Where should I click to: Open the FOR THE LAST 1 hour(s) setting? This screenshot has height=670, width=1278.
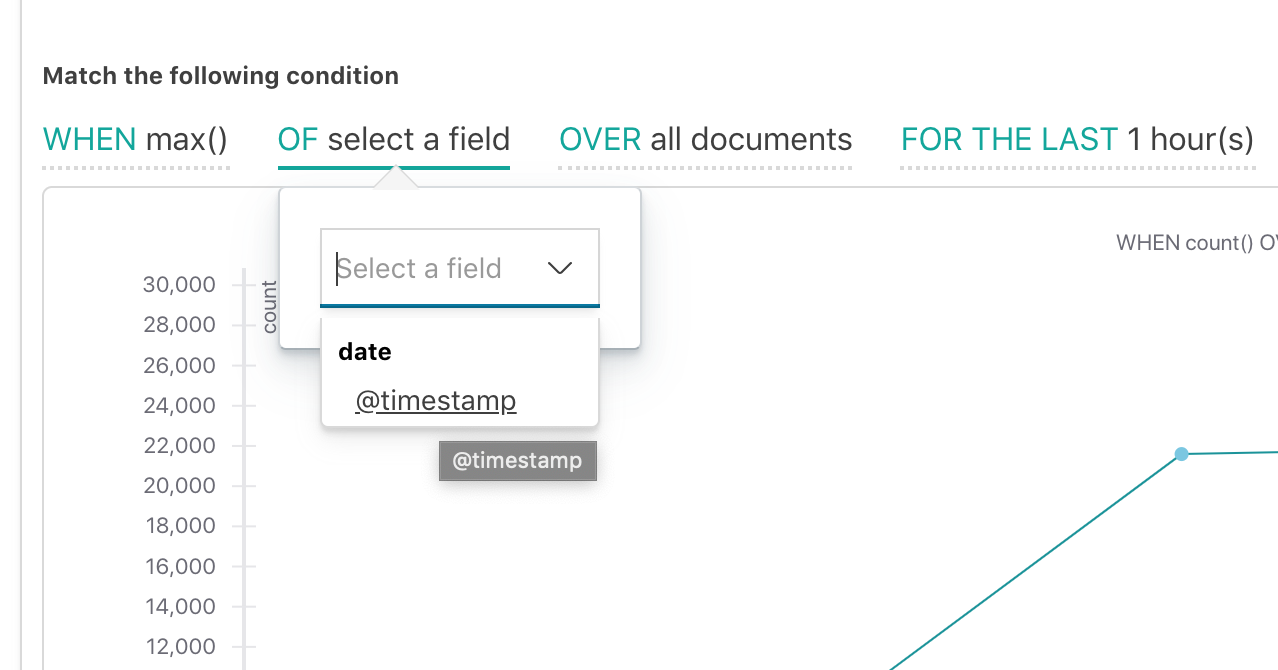(x=1077, y=139)
